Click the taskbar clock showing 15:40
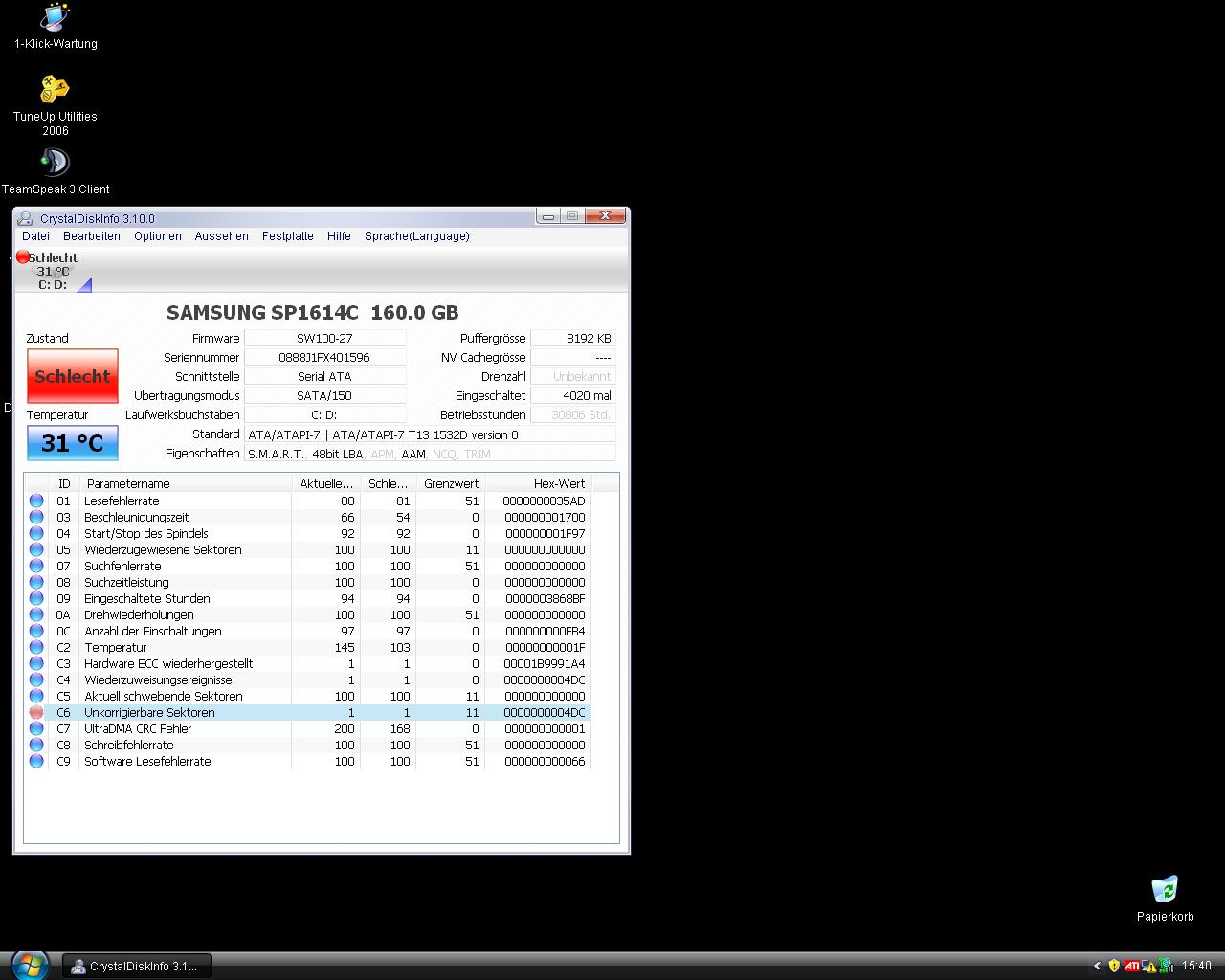This screenshot has width=1225, height=980. [x=1196, y=966]
